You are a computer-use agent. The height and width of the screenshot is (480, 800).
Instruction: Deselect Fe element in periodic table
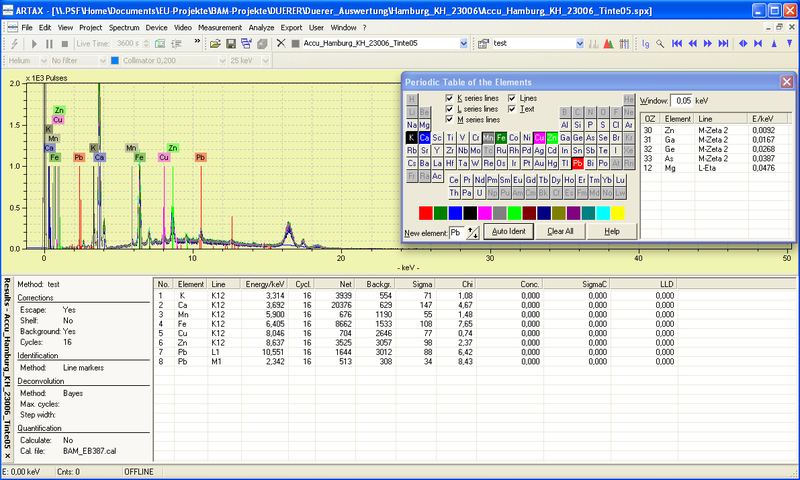click(x=501, y=137)
